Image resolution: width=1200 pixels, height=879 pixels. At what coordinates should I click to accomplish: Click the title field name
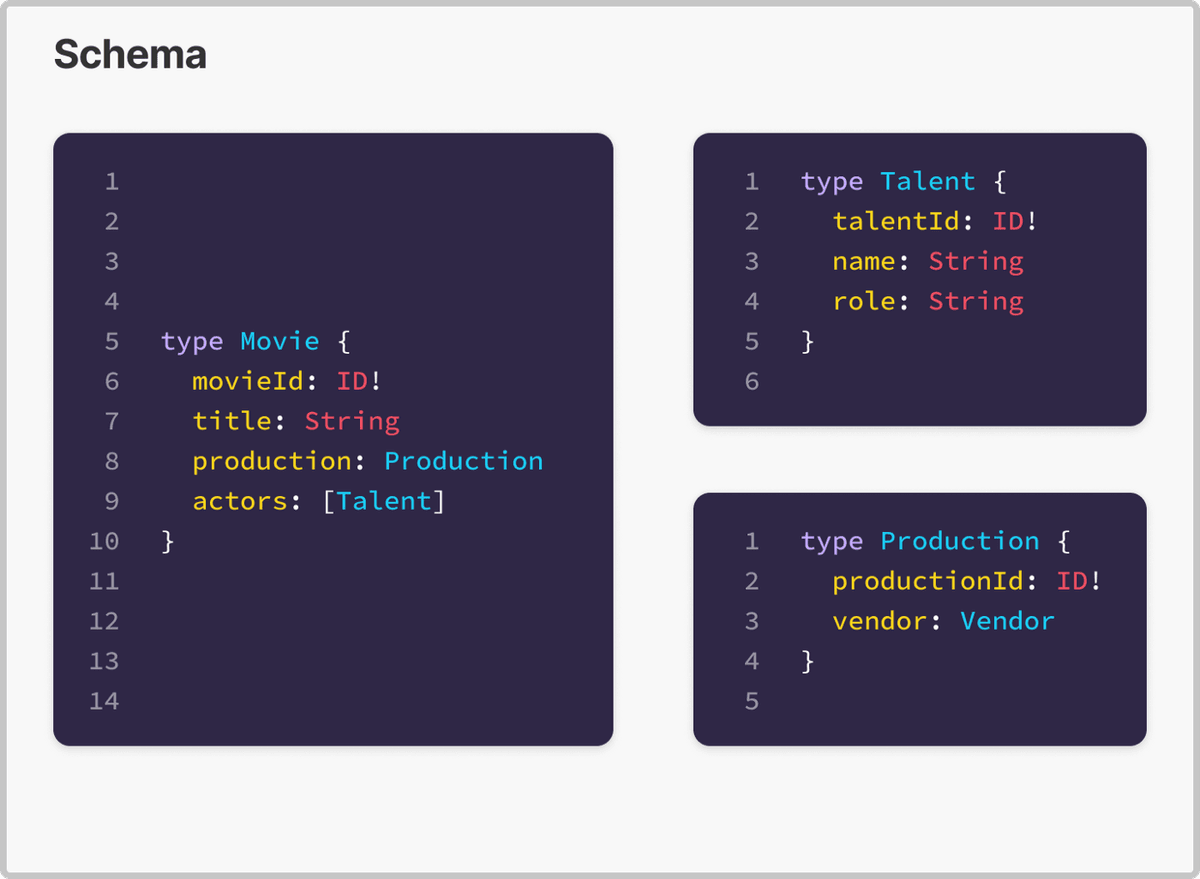tap(232, 421)
